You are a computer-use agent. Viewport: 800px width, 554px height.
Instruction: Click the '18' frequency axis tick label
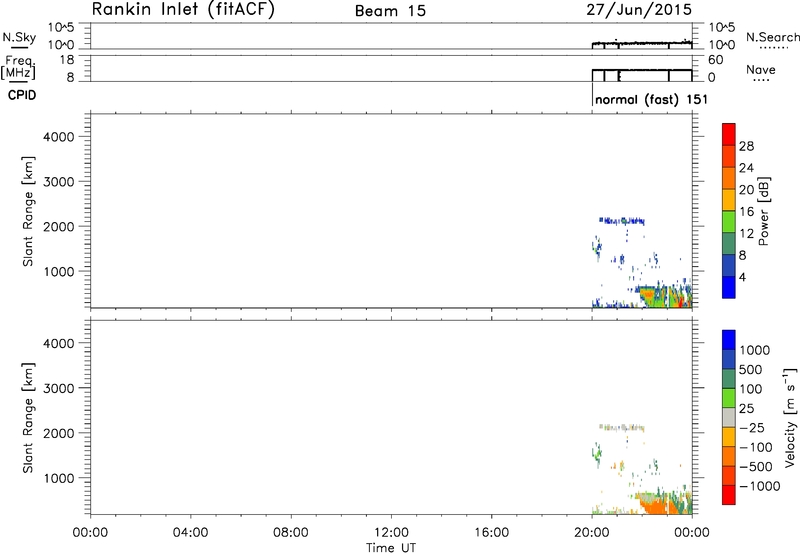(67, 60)
